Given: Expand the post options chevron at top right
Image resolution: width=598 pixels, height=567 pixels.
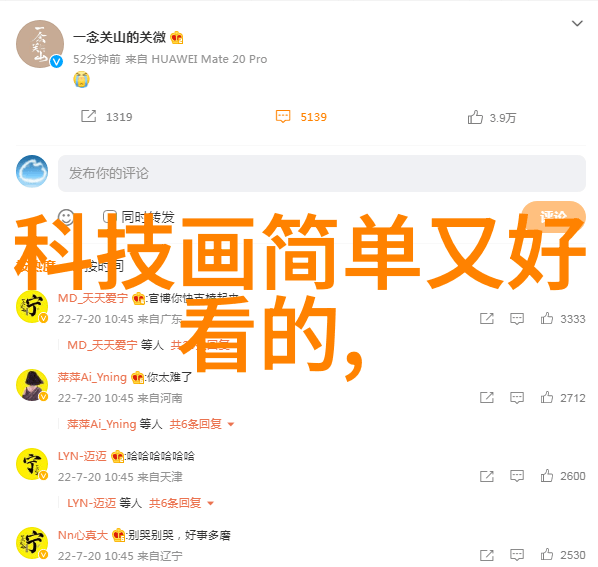Looking at the screenshot, I should coord(577,24).
